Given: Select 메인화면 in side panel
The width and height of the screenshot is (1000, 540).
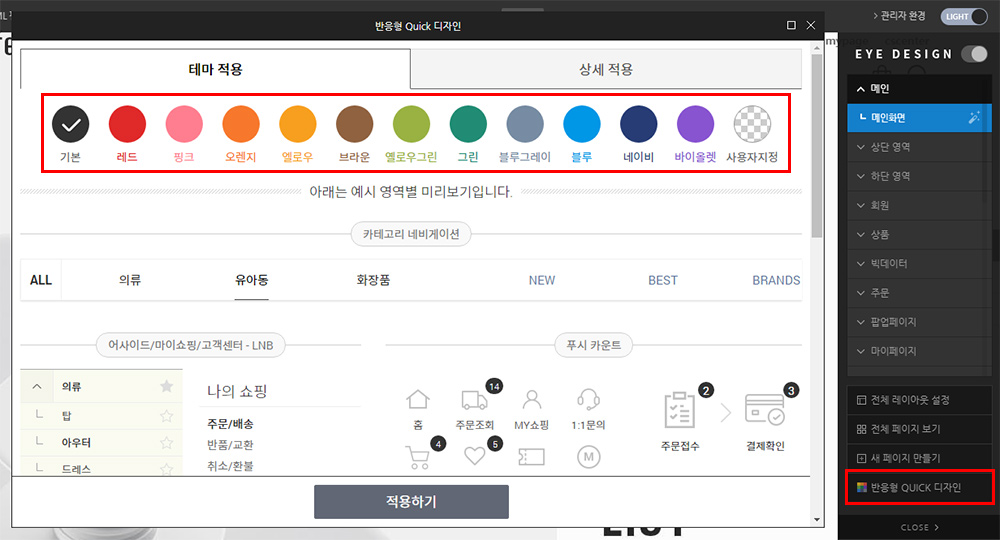Looking at the screenshot, I should point(919,118).
